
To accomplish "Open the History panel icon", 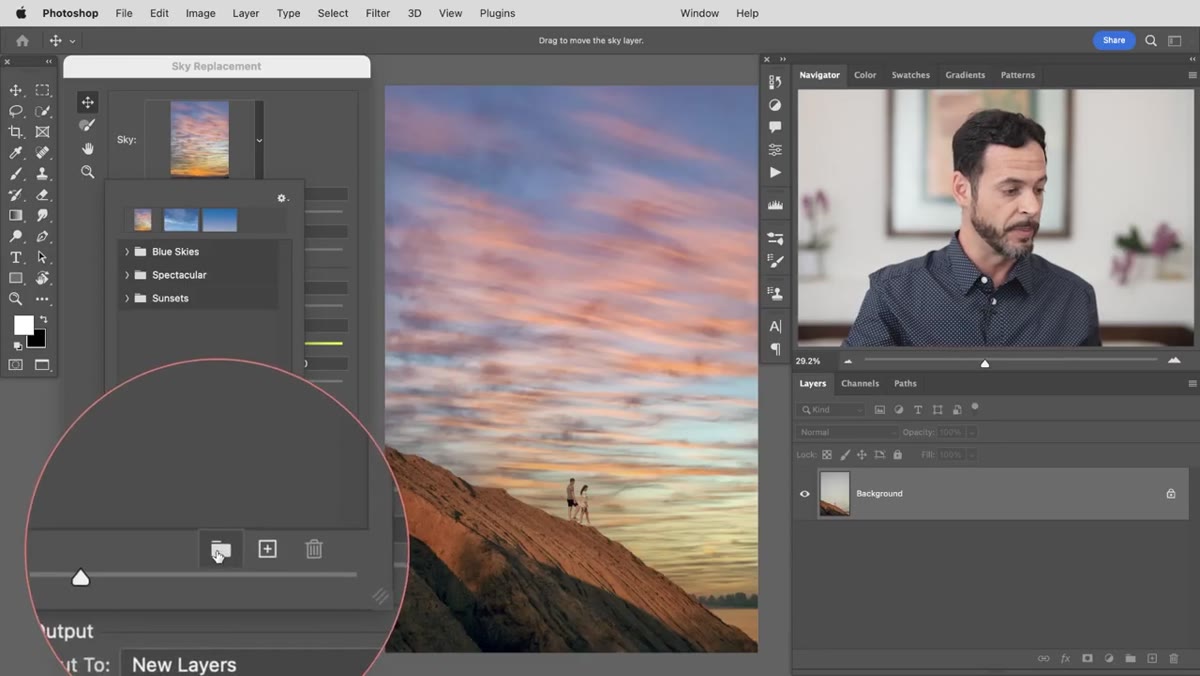I will coord(775,82).
